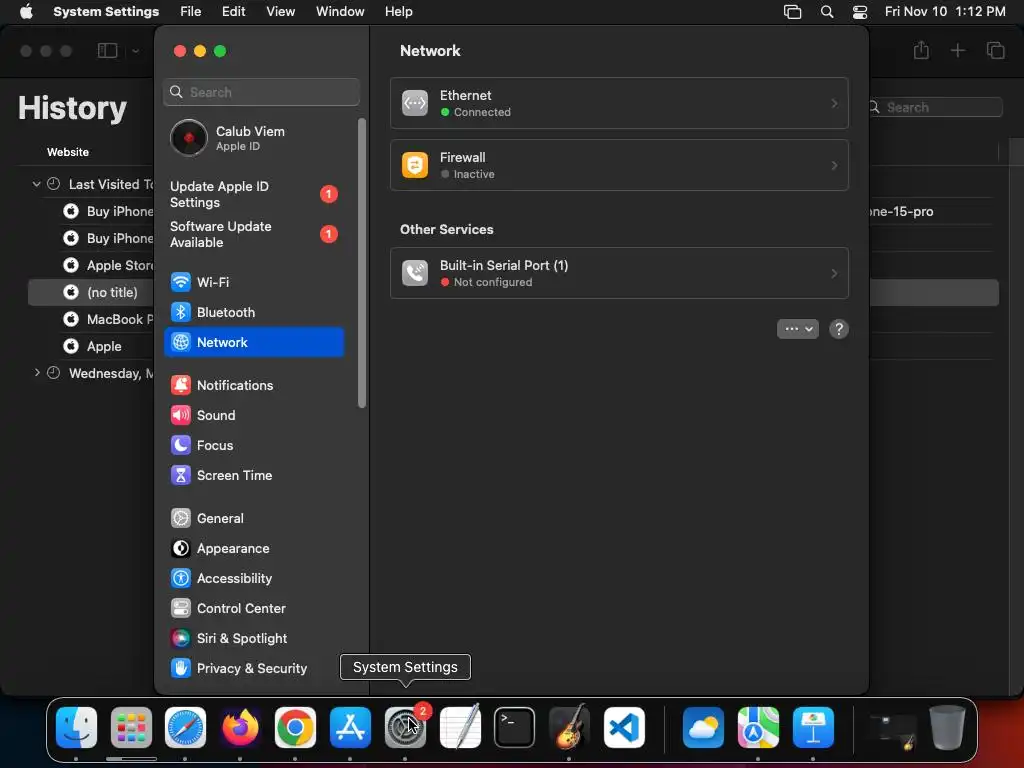The image size is (1024, 768).
Task: Click Safari tab overview button
Action: tap(995, 50)
